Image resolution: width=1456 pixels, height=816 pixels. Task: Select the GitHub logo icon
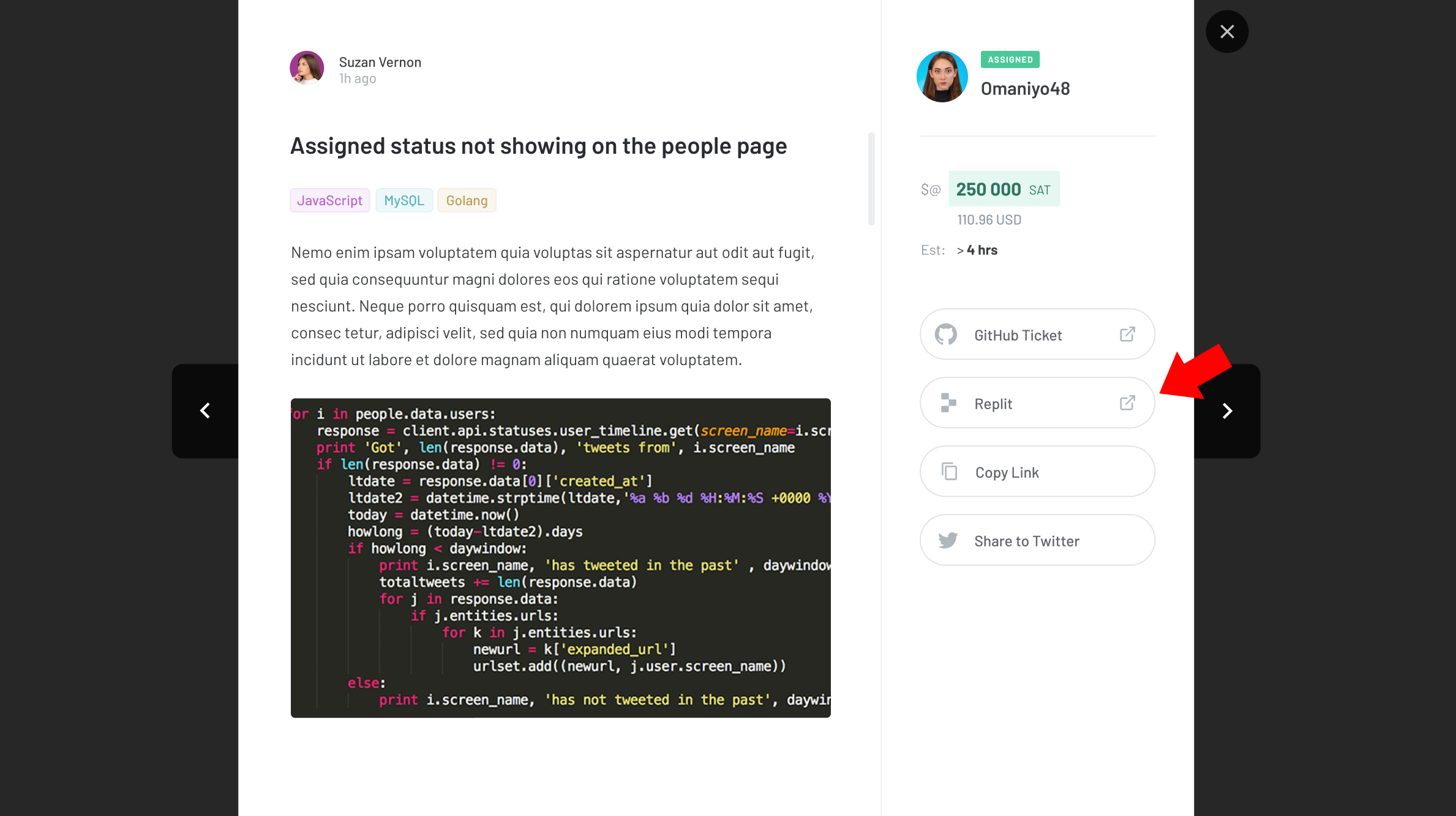tap(947, 334)
